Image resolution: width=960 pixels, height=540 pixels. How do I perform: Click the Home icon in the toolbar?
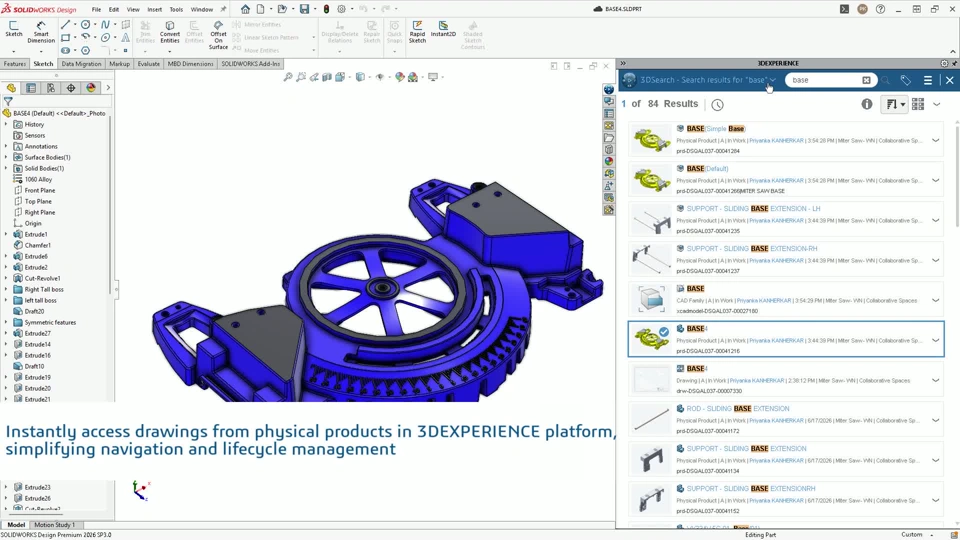coord(245,9)
